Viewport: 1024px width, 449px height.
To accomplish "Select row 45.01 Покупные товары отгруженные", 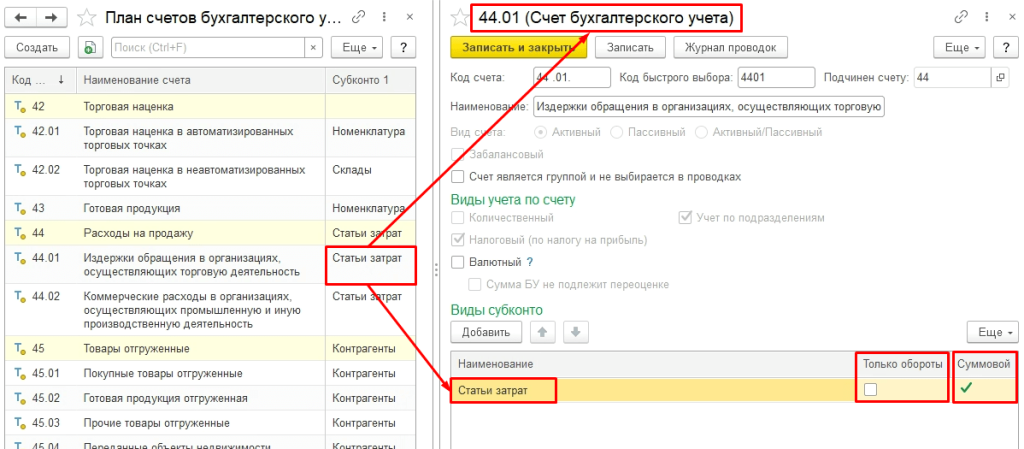I will click(210, 373).
